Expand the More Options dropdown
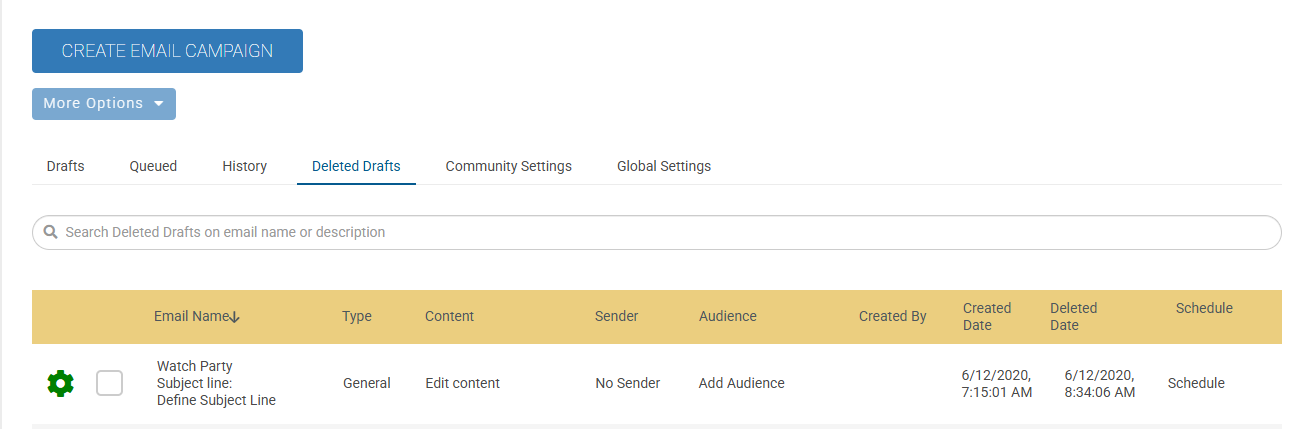This screenshot has width=1305, height=429. pos(104,104)
